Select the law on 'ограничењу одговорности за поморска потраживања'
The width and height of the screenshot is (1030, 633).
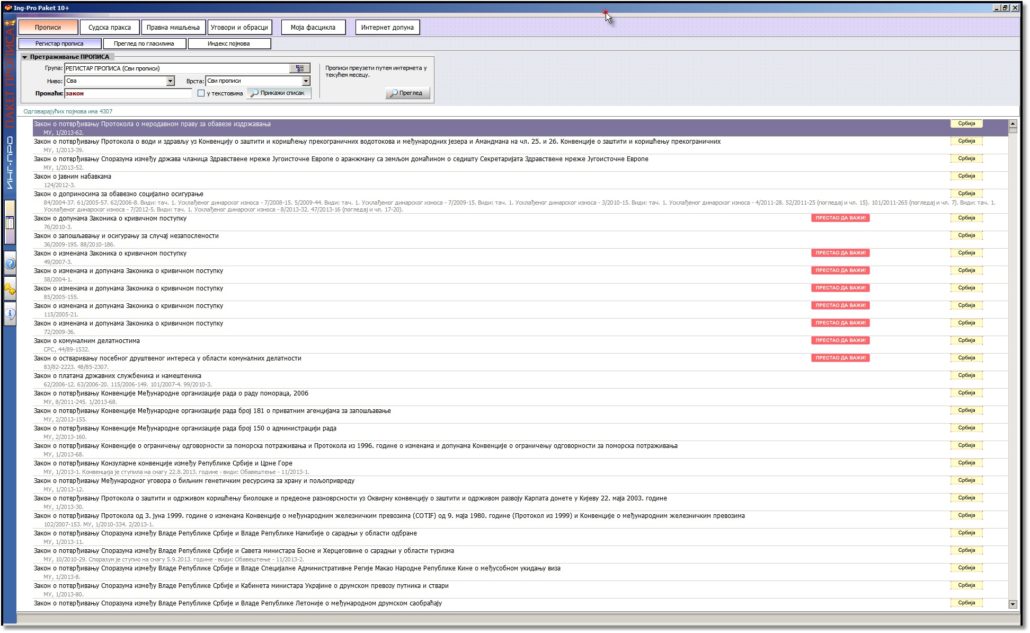[x=520, y=450]
